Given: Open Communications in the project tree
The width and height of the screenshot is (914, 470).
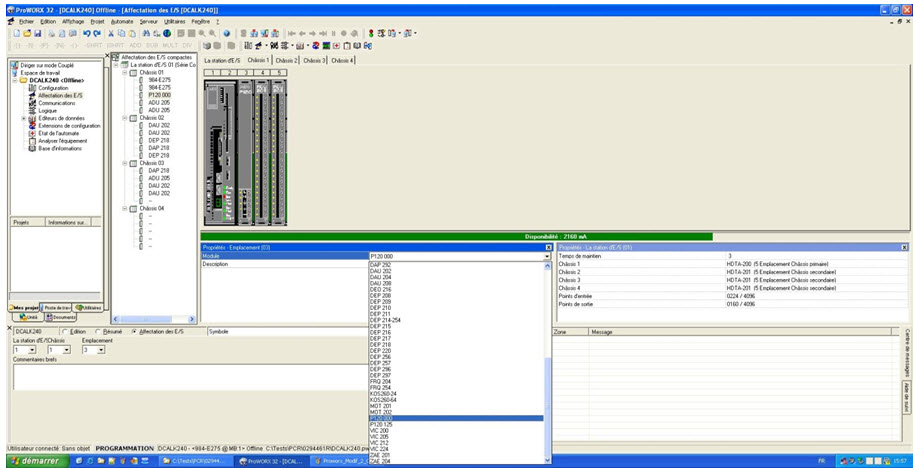Looking at the screenshot, I should click(x=57, y=103).
